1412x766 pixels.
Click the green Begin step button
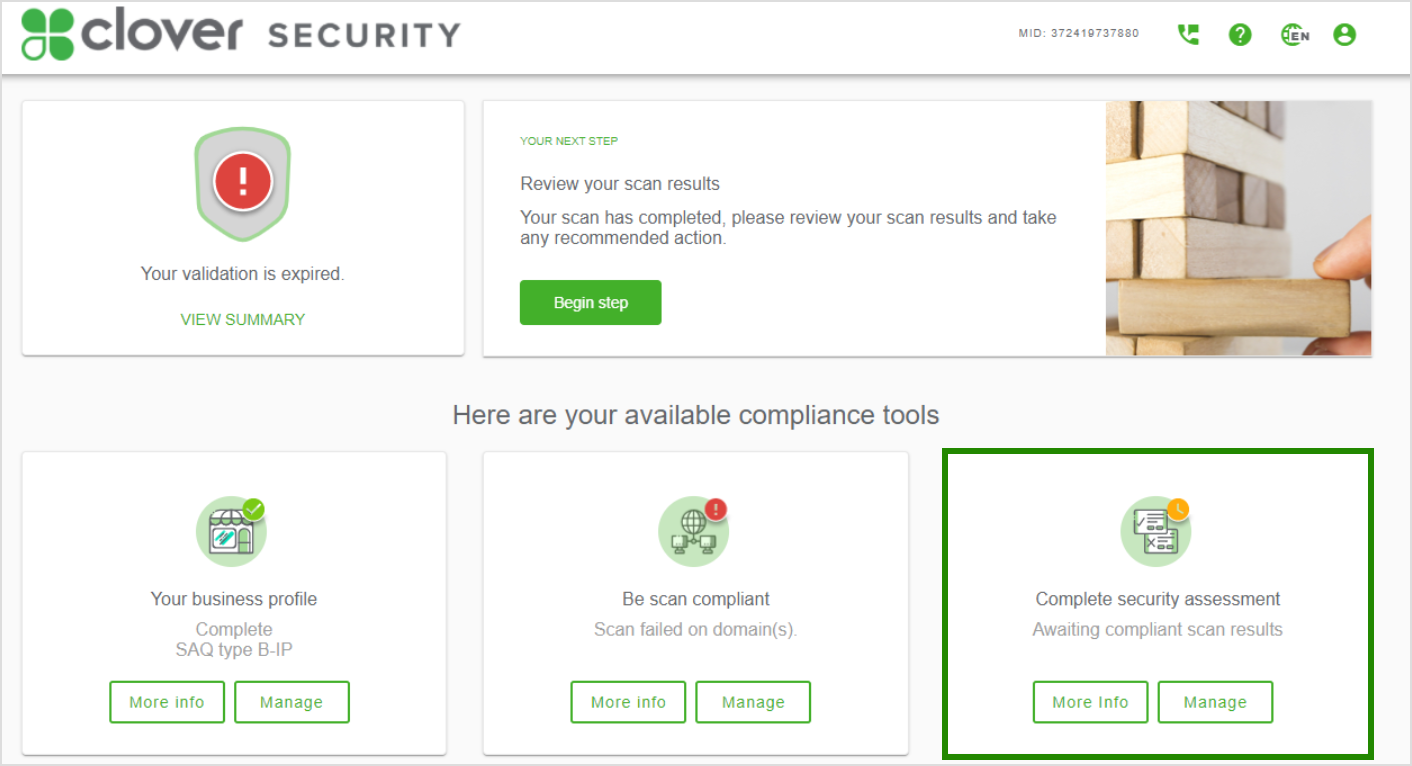coord(590,303)
